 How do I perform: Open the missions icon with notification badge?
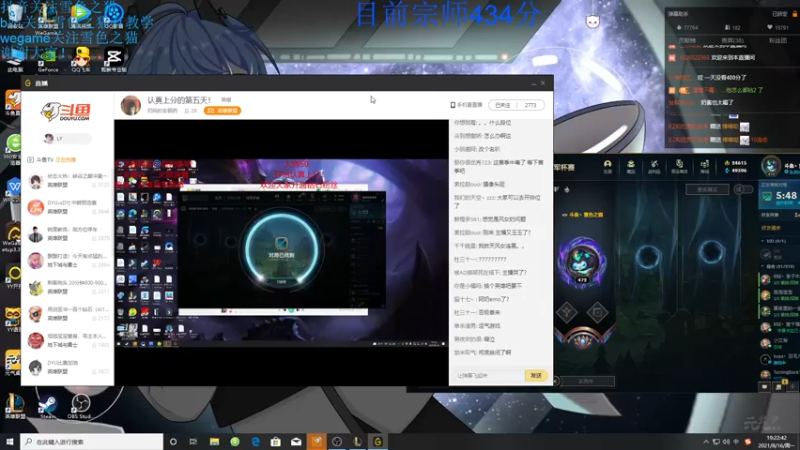pos(779,387)
